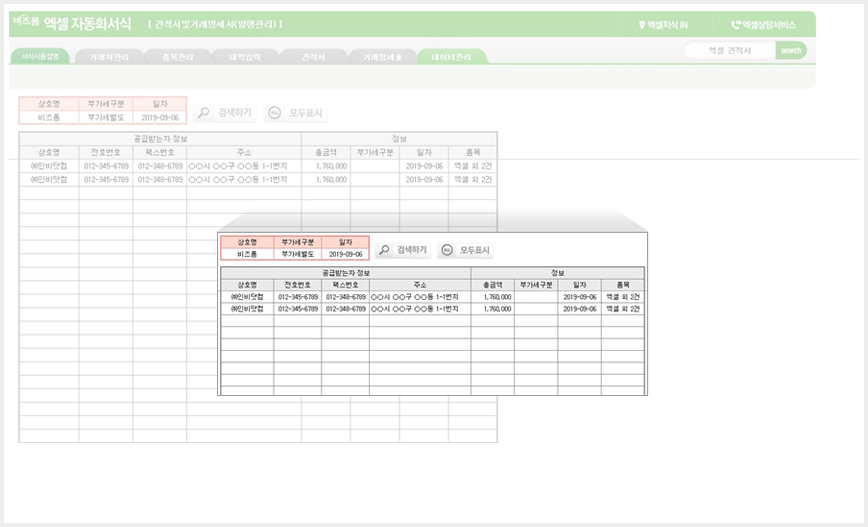
Task: Select first row 엑셀 외 2건 cell in enlarged inset
Action: click(x=623, y=297)
